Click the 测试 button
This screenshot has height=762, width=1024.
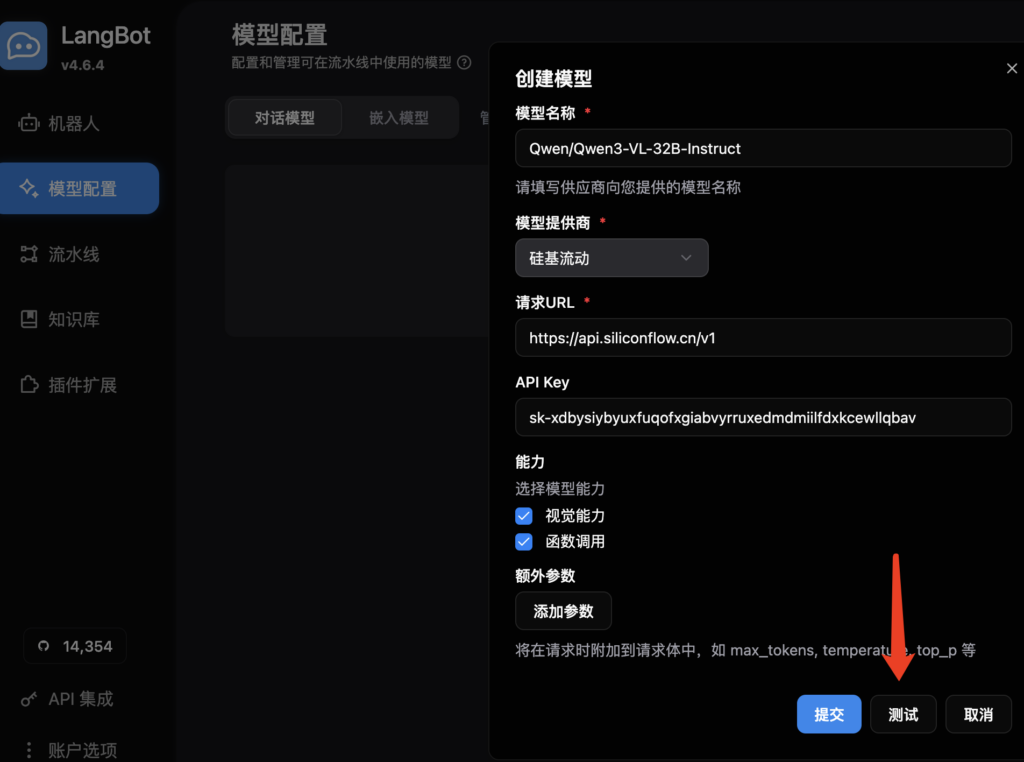pos(903,714)
